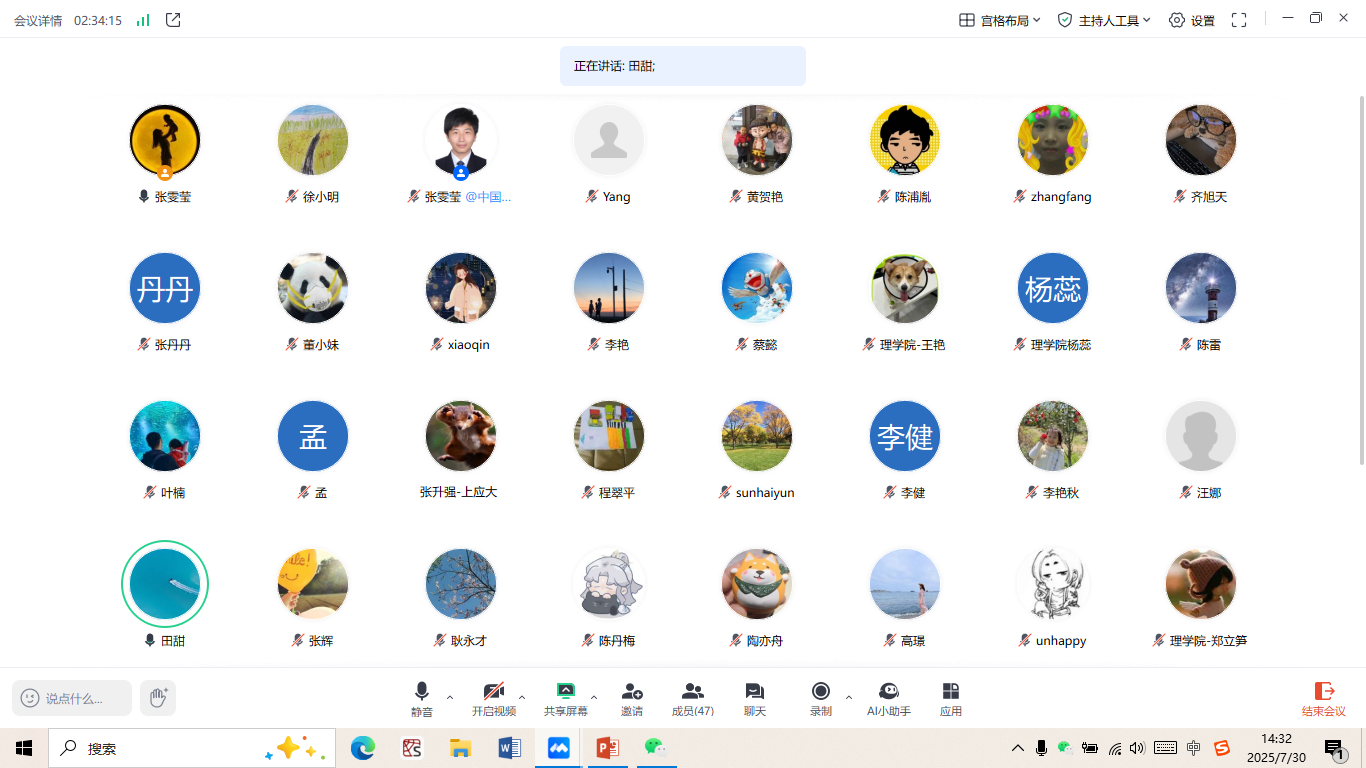Expand video options arrow beside camera
This screenshot has height=768, width=1366.
click(x=522, y=697)
